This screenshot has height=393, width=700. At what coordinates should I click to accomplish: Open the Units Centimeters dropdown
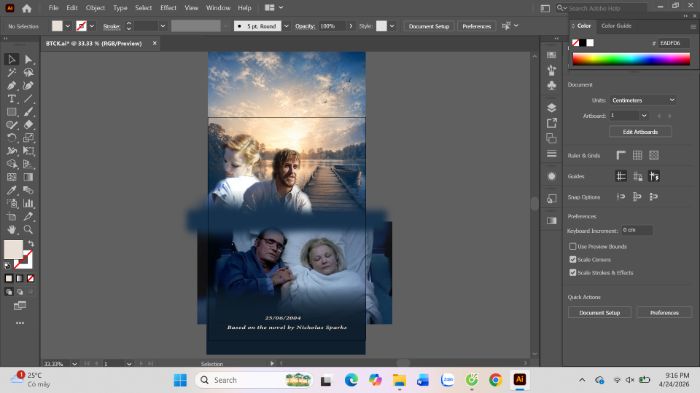(643, 100)
